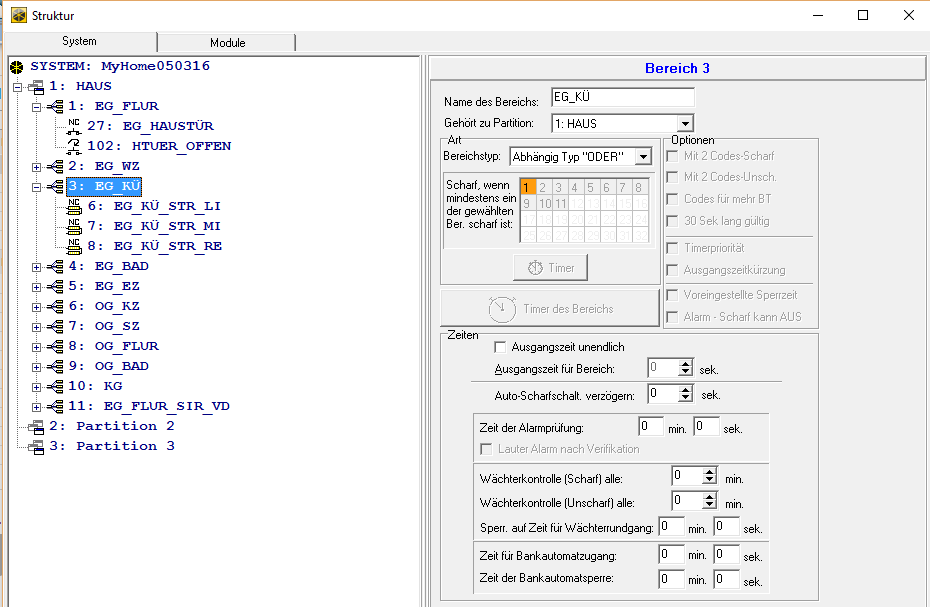Switch to the System tab
Viewport: 930px width, 607px height.
79,42
